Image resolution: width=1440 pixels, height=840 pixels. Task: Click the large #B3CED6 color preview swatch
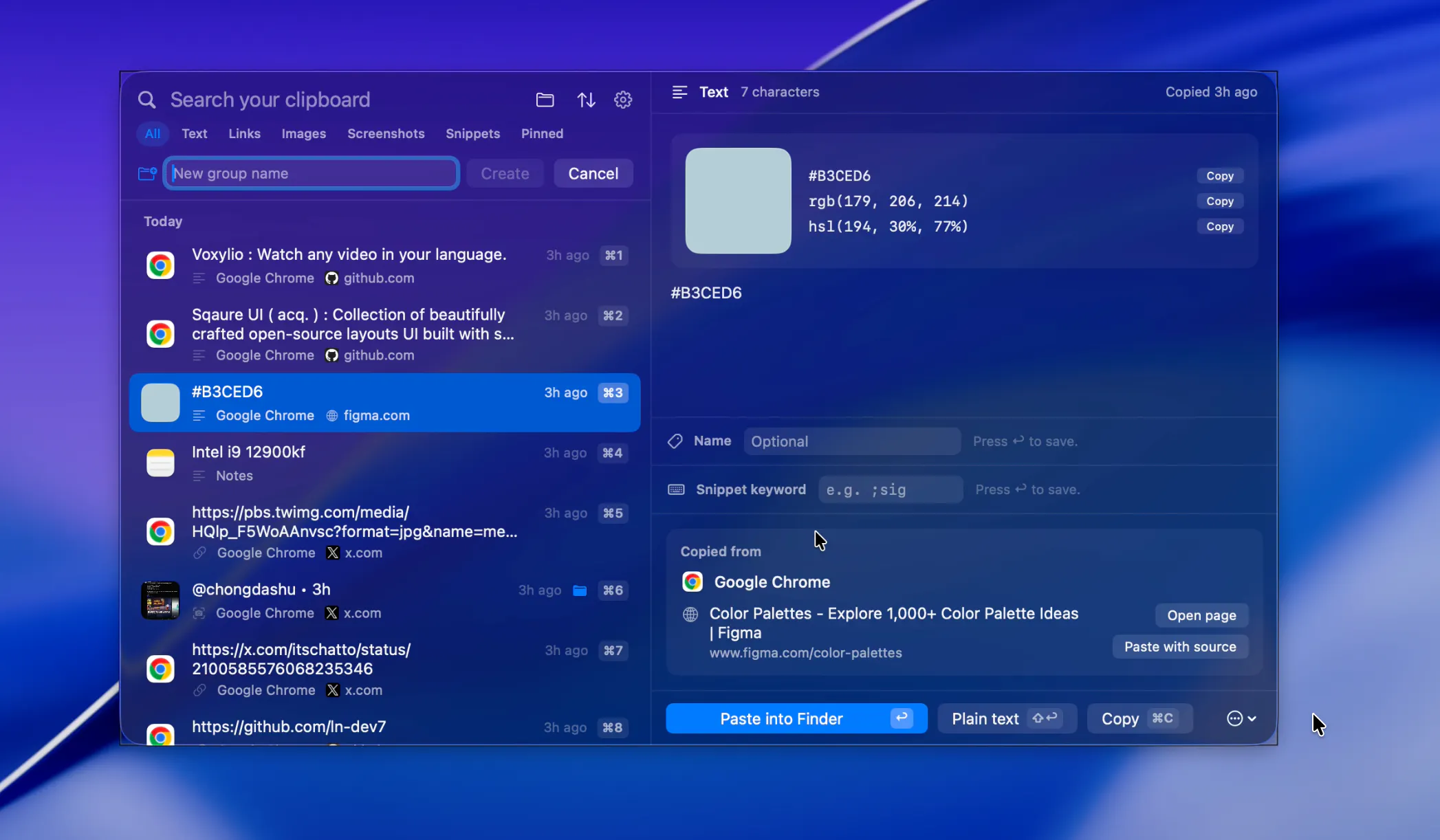click(738, 201)
